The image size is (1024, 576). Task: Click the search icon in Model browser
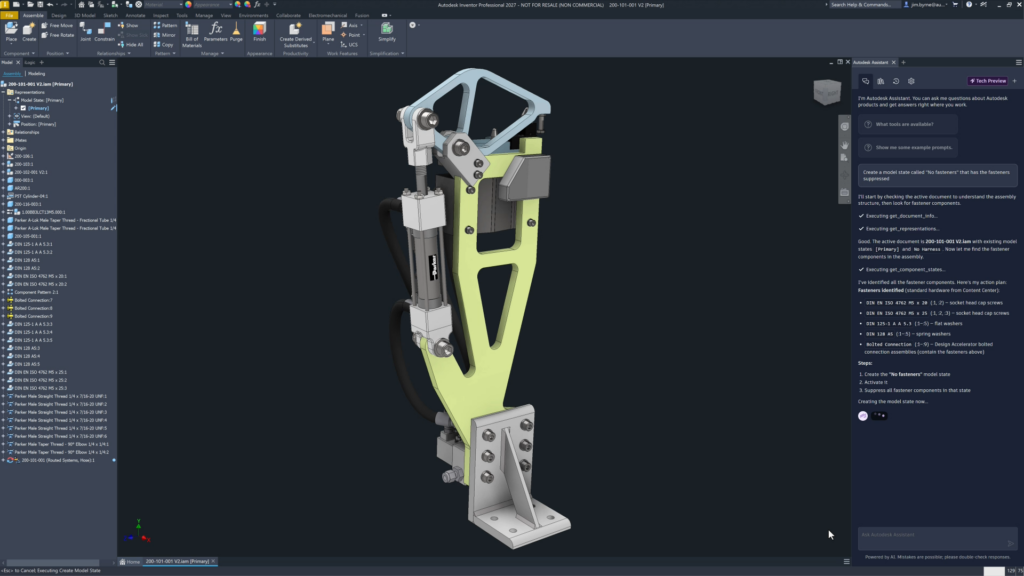click(x=102, y=63)
